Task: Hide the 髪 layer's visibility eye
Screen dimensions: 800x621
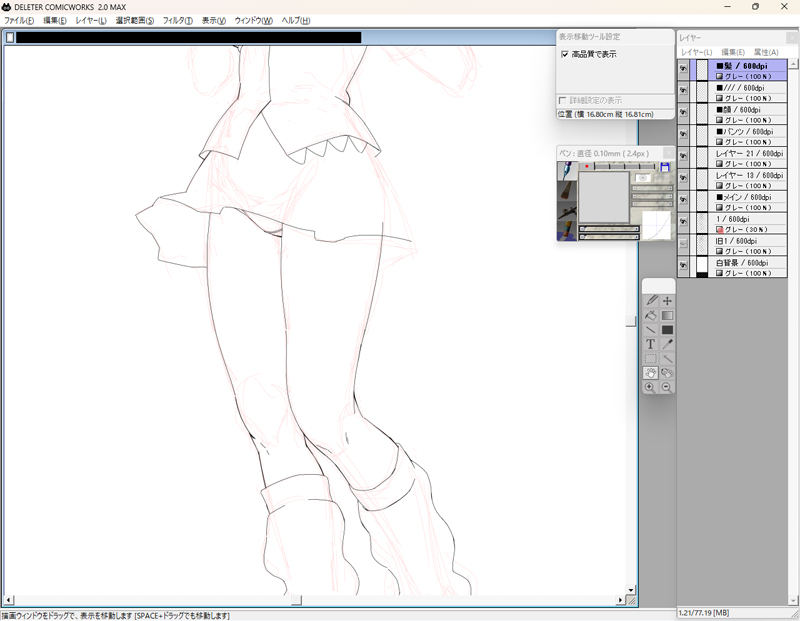Action: 683,67
